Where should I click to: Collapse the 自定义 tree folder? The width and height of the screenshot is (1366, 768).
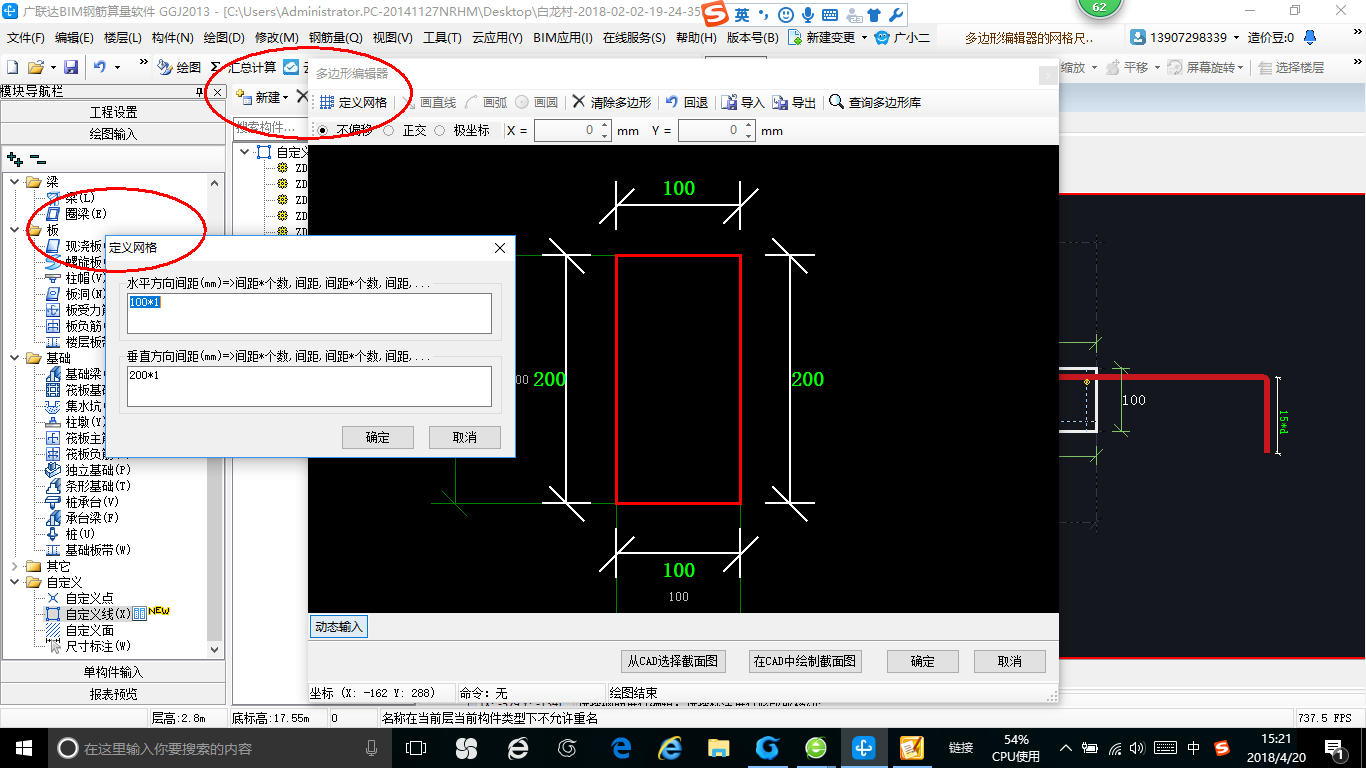tap(14, 582)
